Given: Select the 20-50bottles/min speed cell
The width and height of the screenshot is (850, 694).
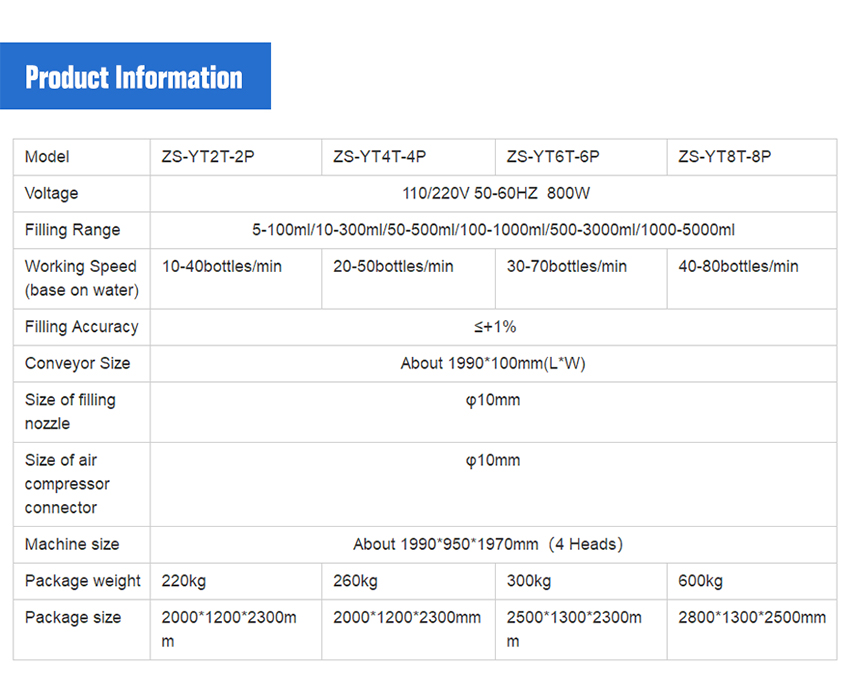Looking at the screenshot, I should click(x=393, y=266).
